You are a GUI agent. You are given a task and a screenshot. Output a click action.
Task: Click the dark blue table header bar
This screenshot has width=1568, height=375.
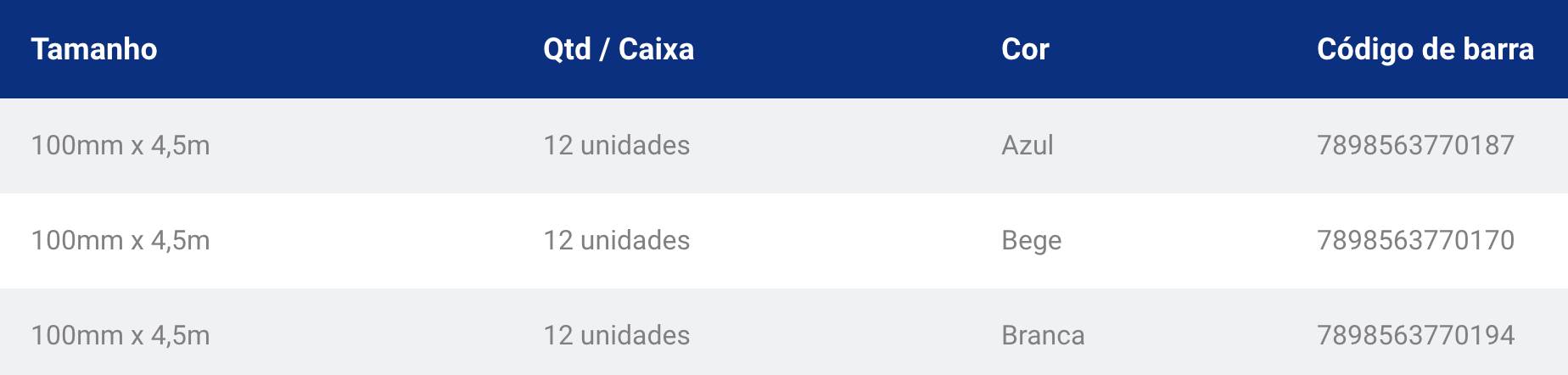pyautogui.click(x=784, y=49)
